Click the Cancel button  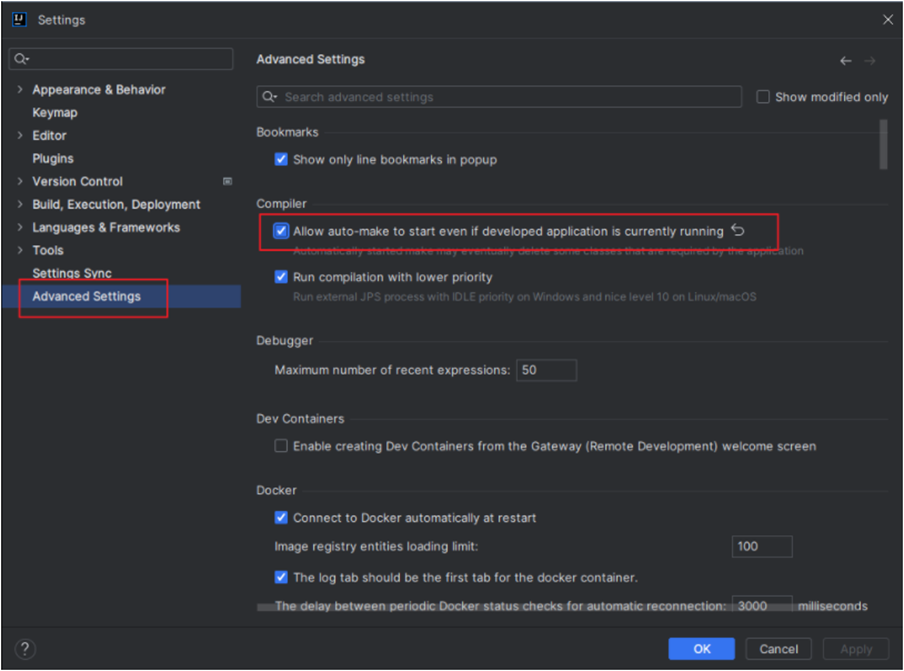(778, 649)
